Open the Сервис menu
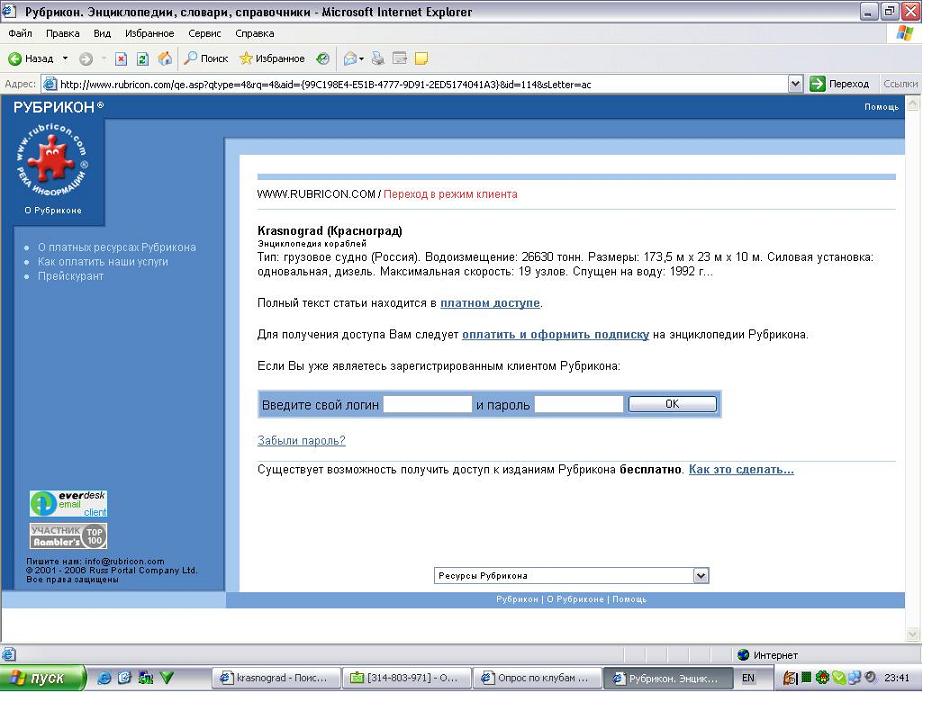 pos(205,34)
